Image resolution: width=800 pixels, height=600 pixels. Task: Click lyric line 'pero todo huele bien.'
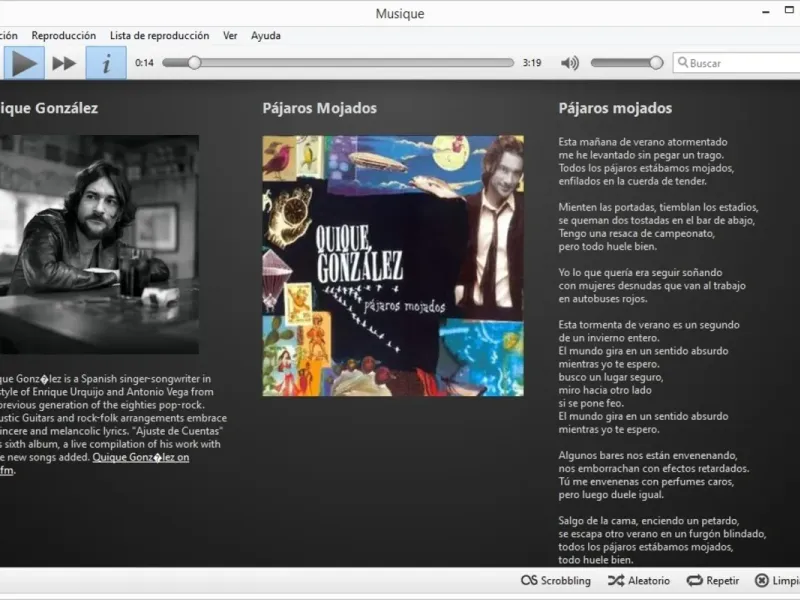tap(607, 246)
